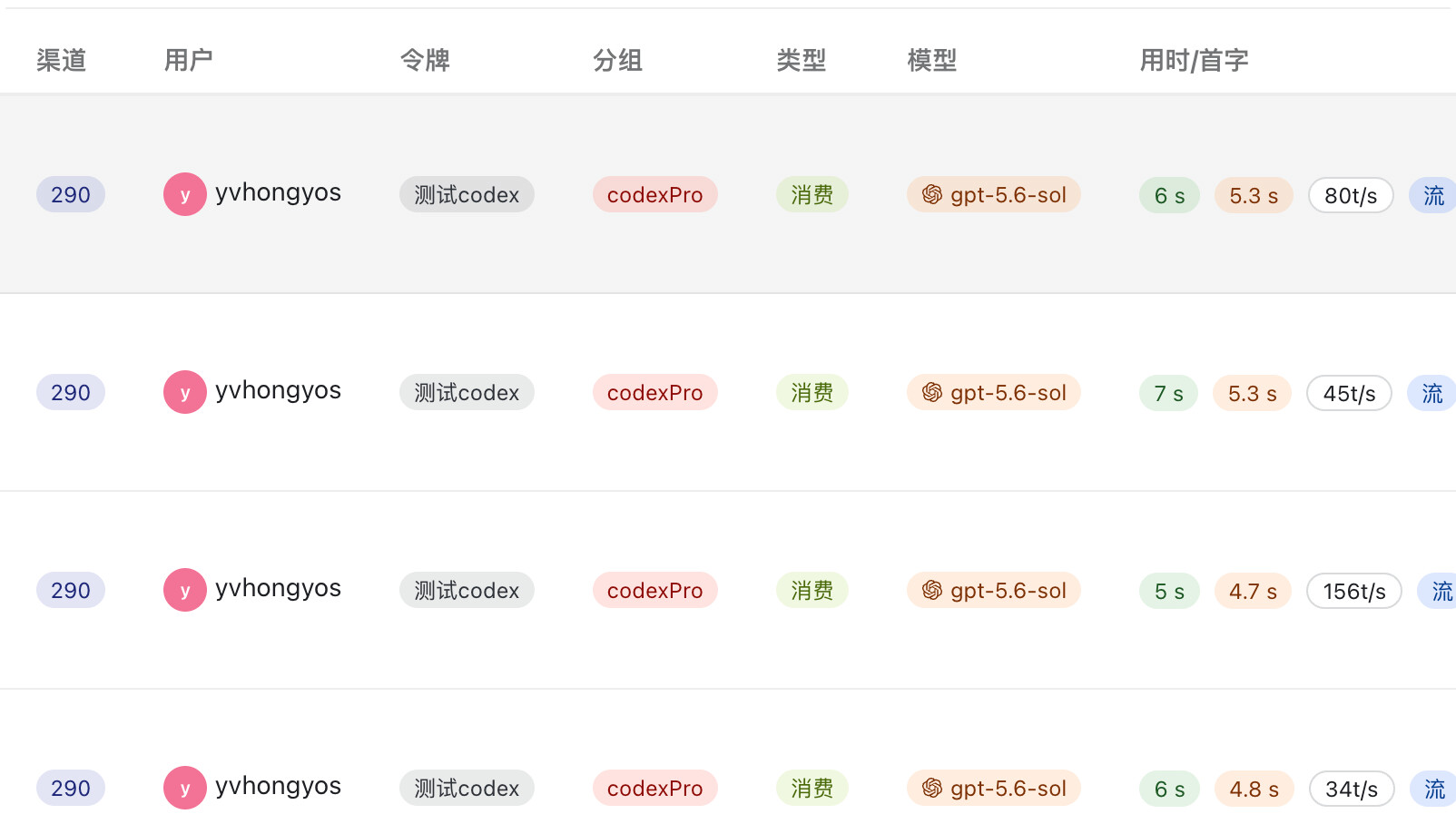Click OpenAI logo in second row model tag
Image resolution: width=1456 pixels, height=824 pixels.
(932, 392)
